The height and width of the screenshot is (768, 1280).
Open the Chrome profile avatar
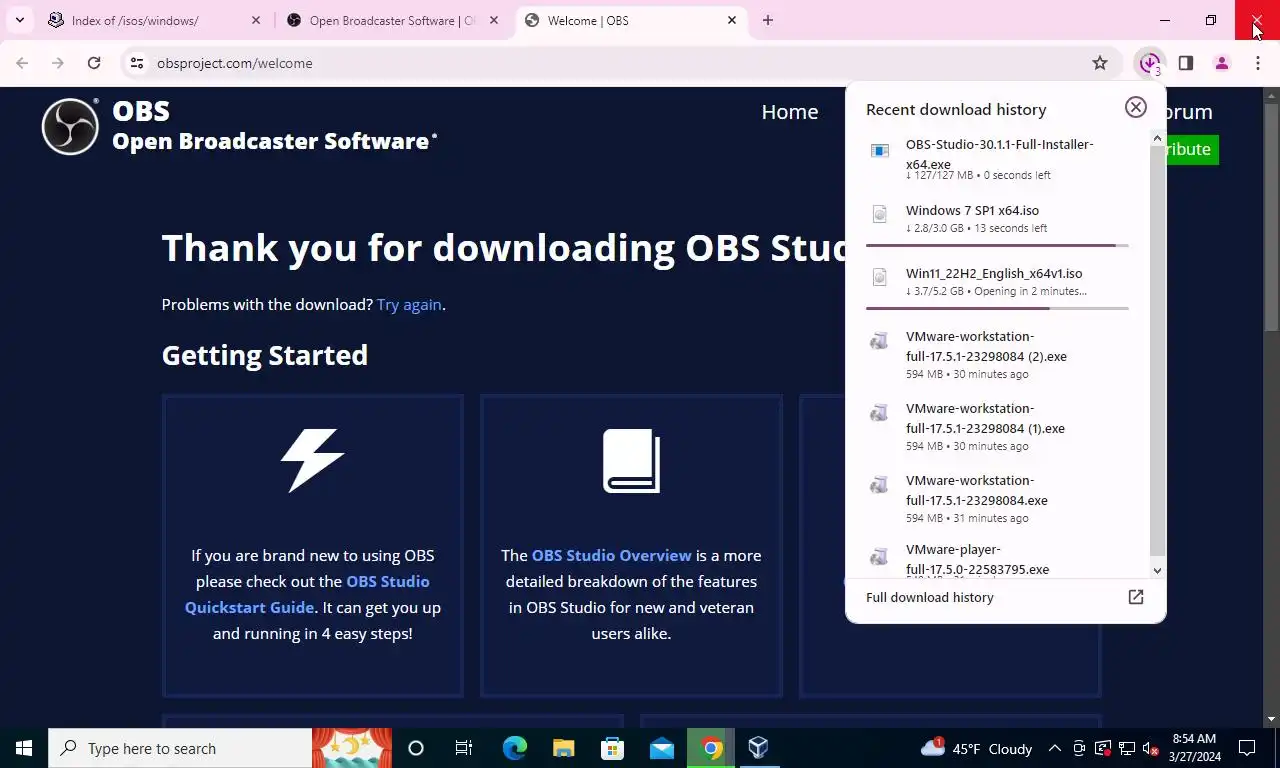(x=1222, y=63)
